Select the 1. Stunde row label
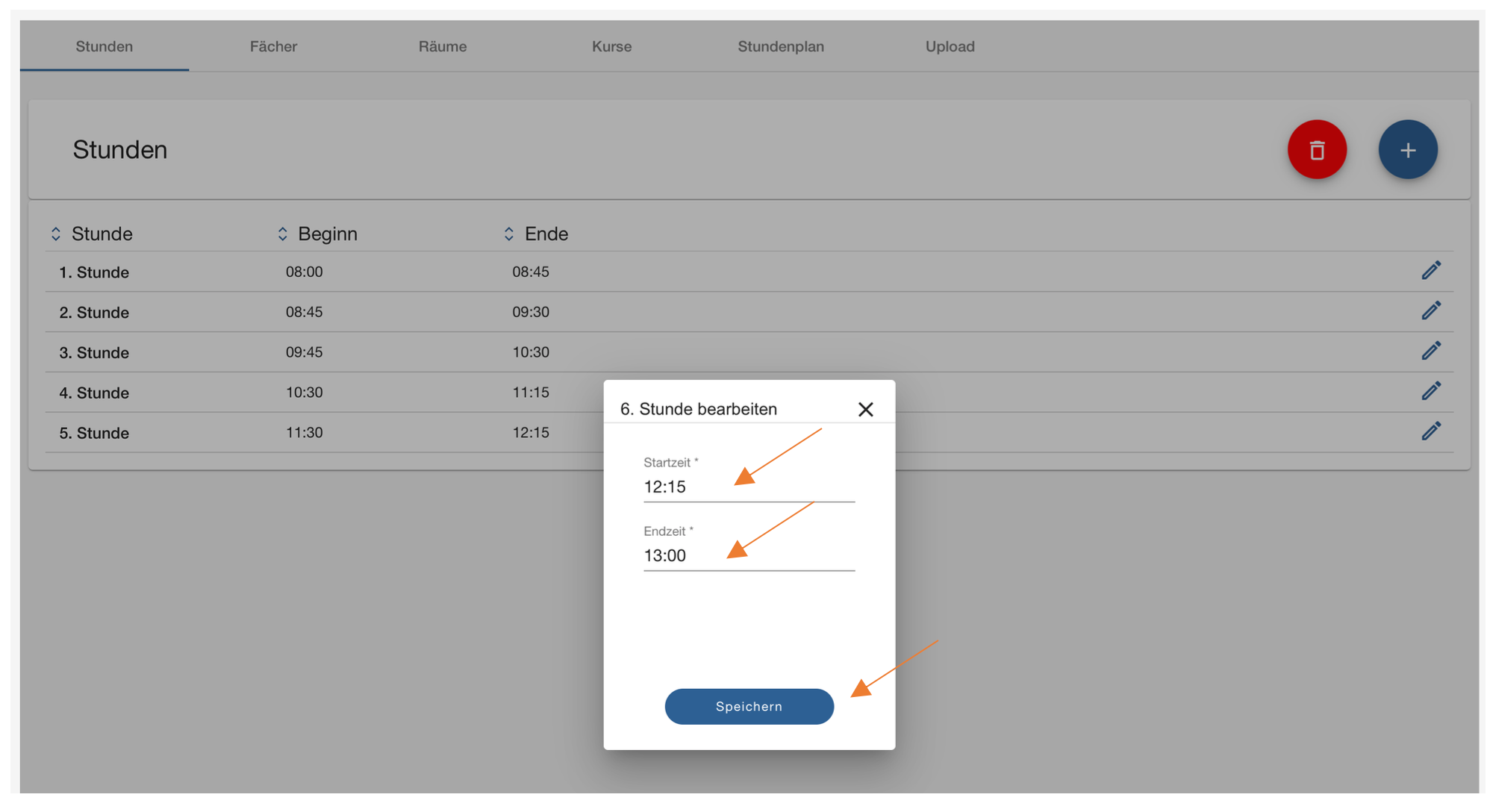Image resolution: width=1493 pixels, height=812 pixels. pyautogui.click(x=94, y=272)
